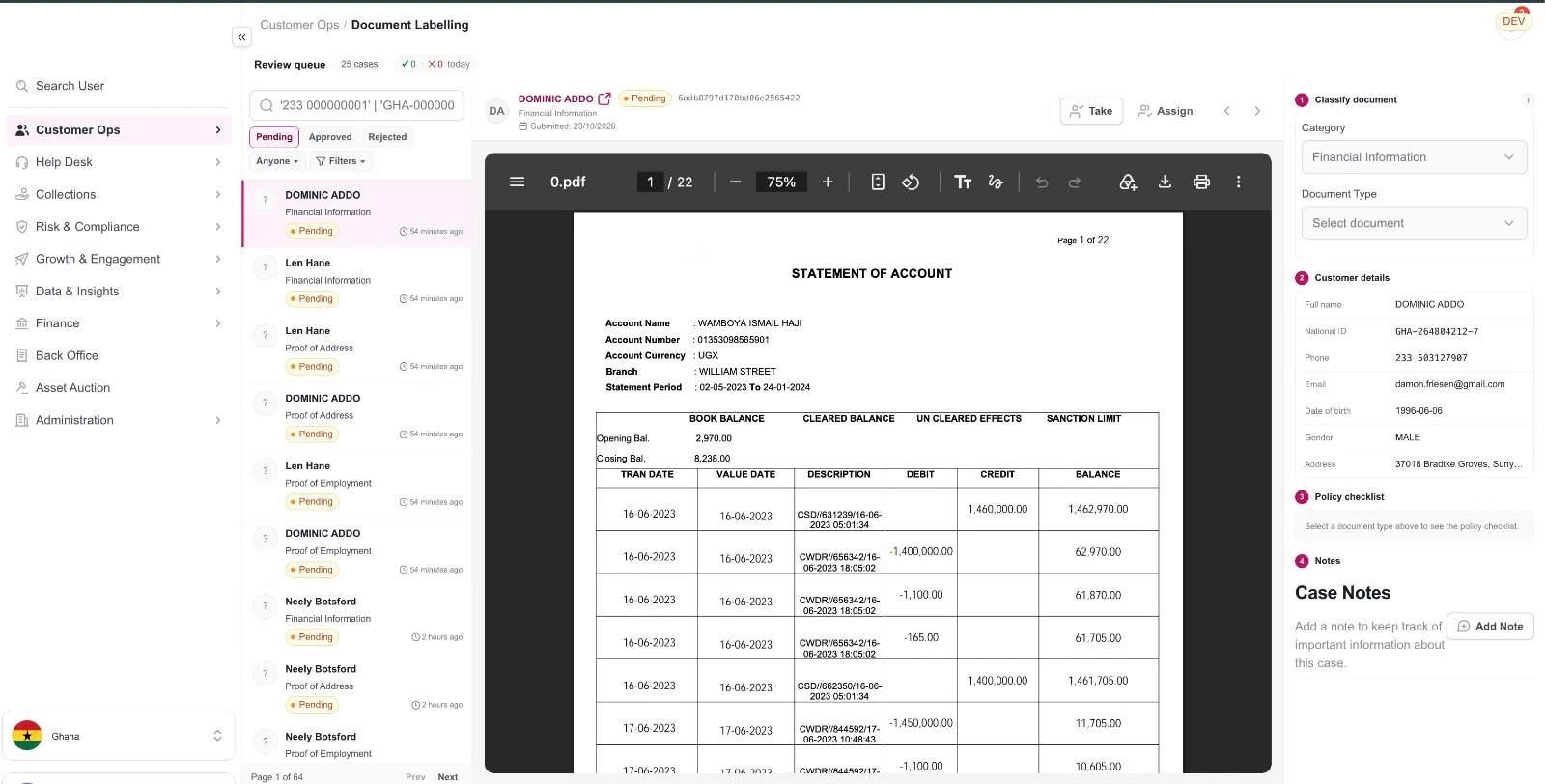Expand the Data & Insights chevron

click(x=218, y=292)
